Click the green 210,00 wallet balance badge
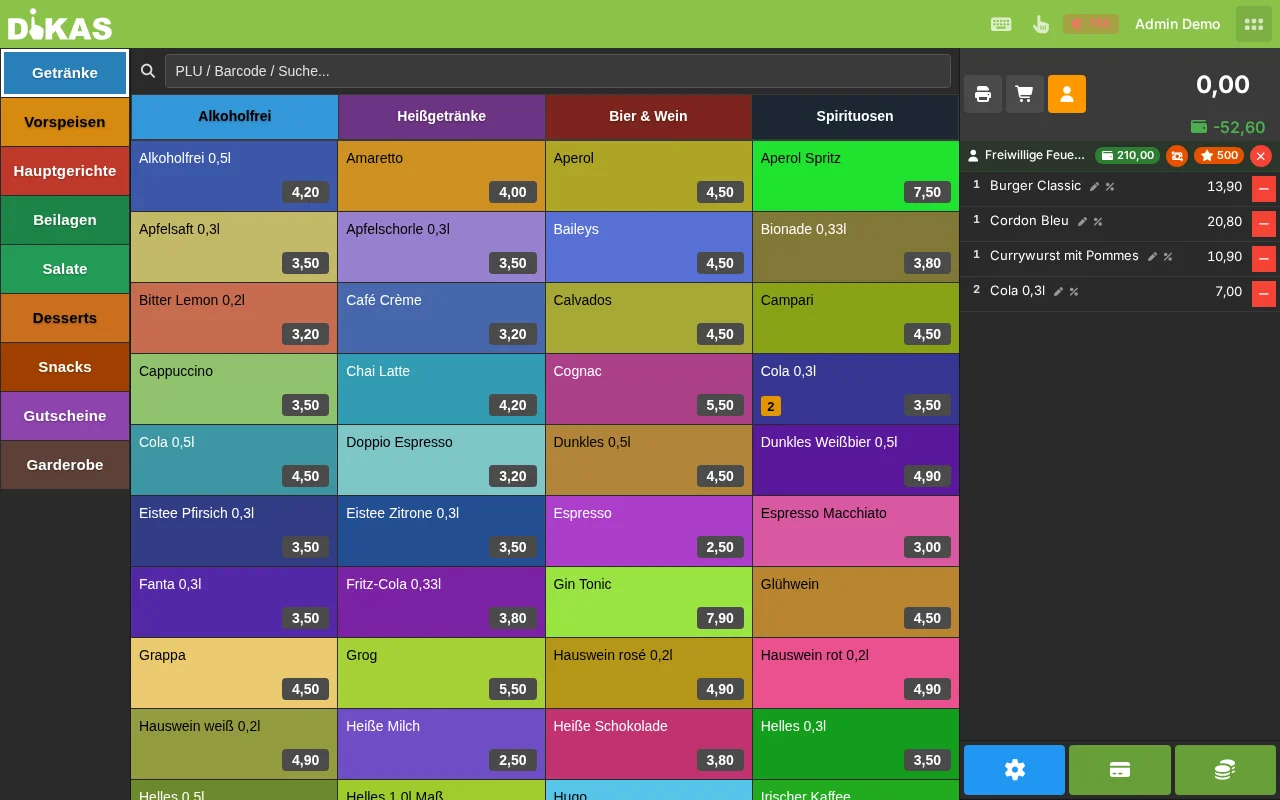1280x800 pixels. [1128, 155]
